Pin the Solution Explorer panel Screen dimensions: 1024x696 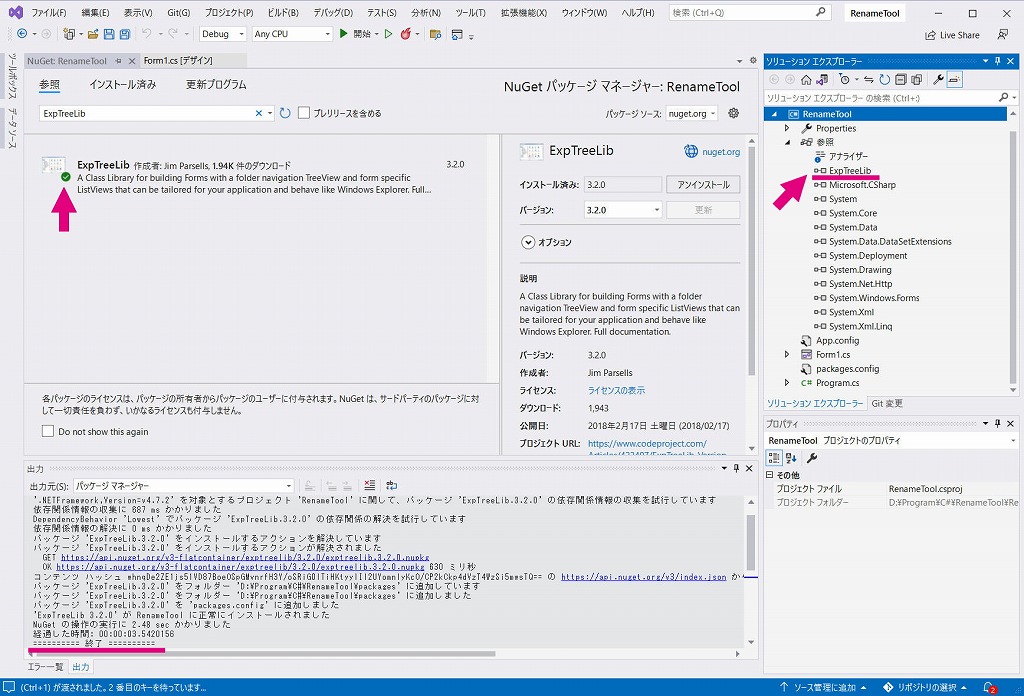click(997, 61)
